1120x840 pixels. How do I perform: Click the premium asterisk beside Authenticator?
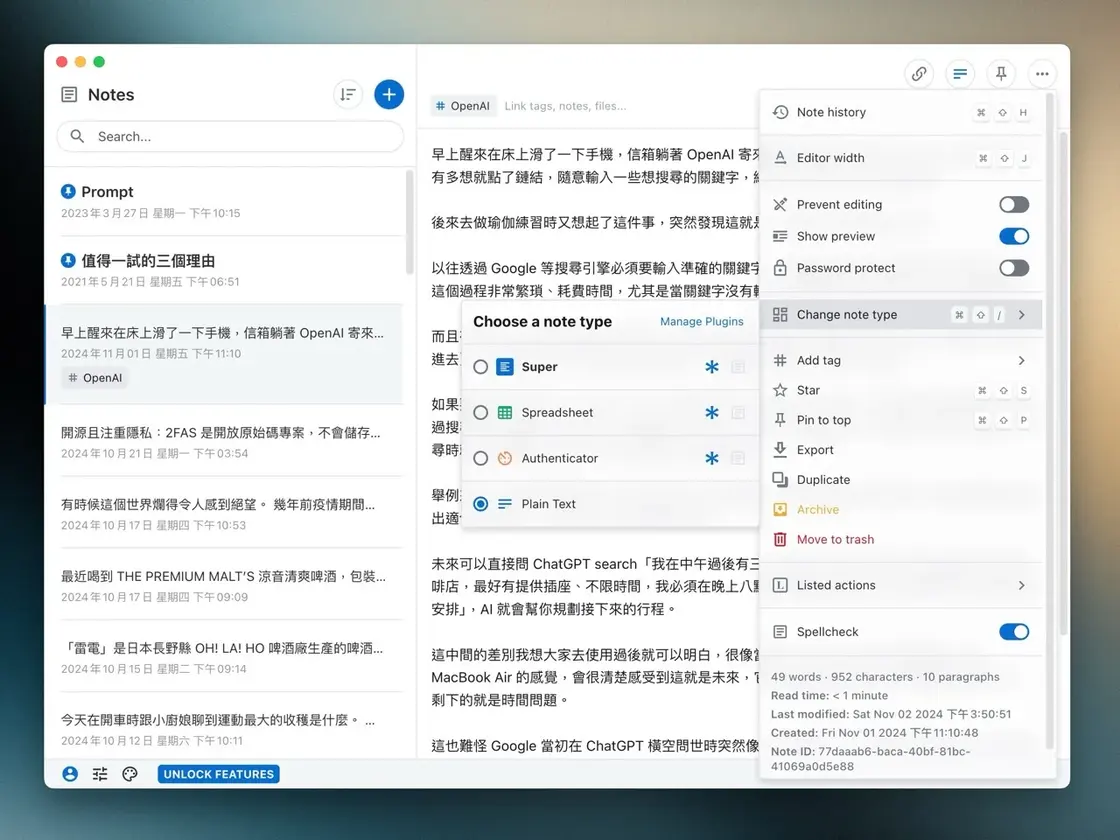[711, 459]
